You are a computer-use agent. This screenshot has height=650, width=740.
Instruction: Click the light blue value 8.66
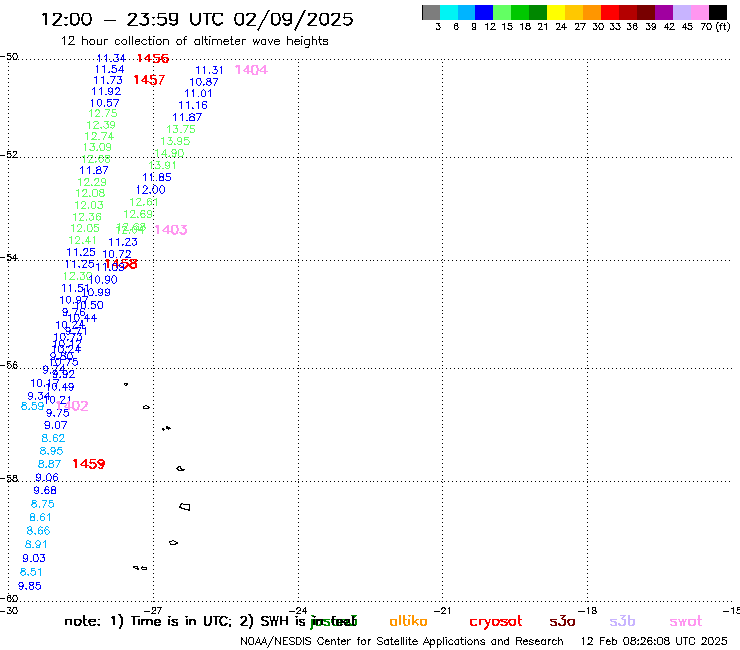pyautogui.click(x=38, y=531)
